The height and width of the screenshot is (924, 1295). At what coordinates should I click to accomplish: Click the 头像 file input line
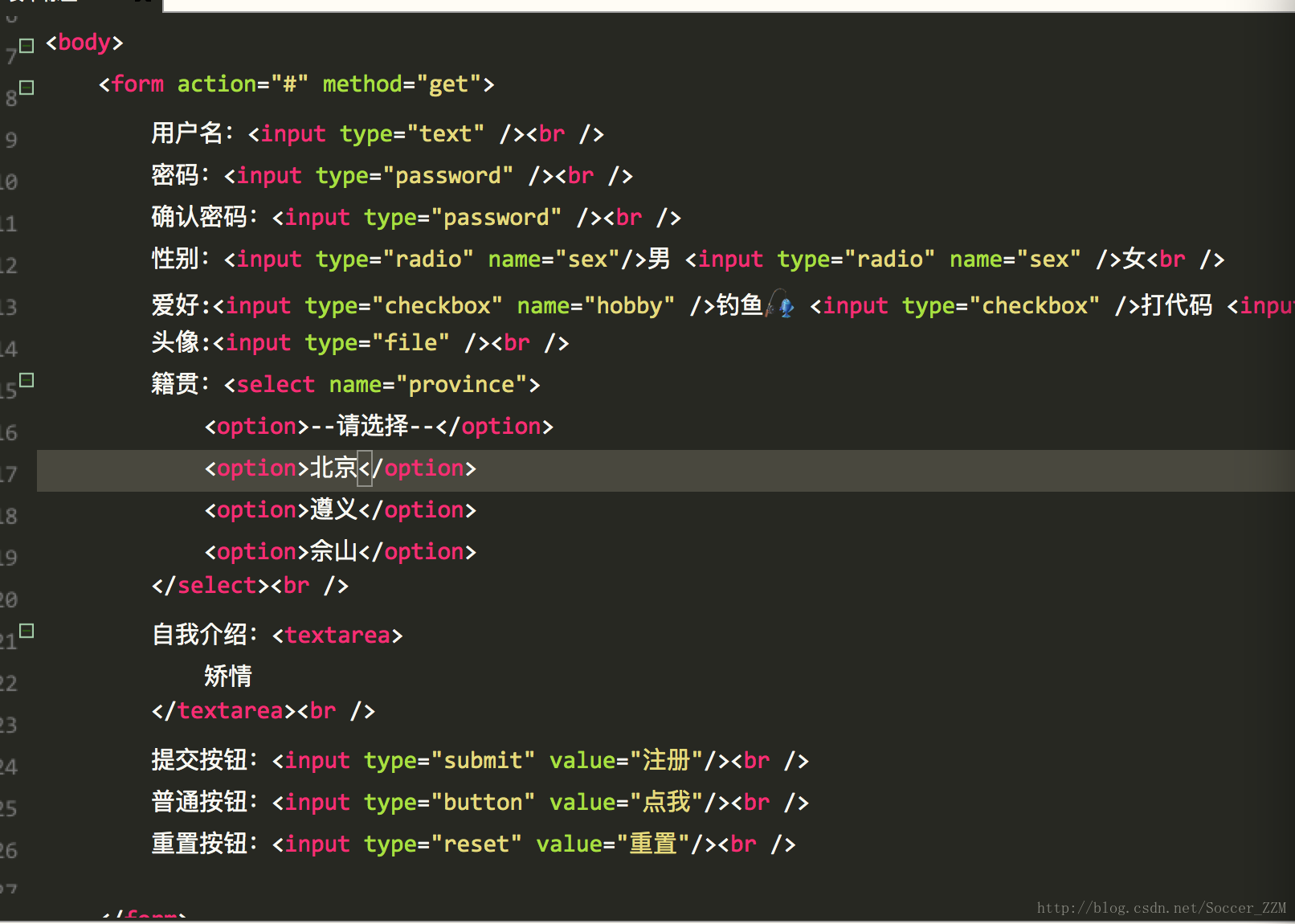click(x=360, y=342)
